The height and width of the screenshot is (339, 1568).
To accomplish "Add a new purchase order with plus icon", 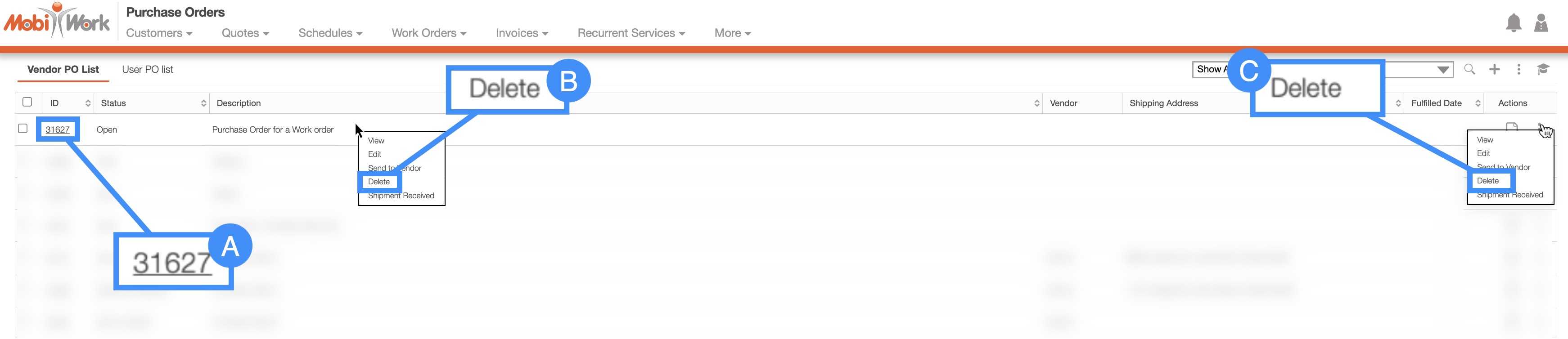I will point(1494,69).
